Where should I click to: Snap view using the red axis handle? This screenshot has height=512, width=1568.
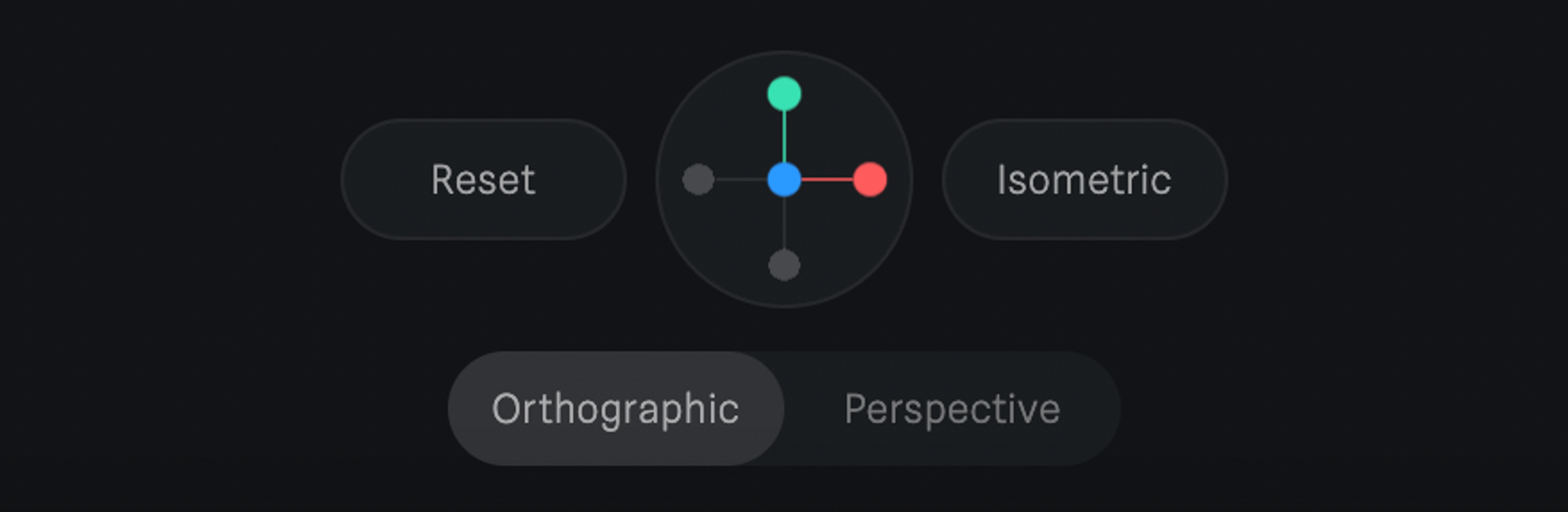pos(869,180)
